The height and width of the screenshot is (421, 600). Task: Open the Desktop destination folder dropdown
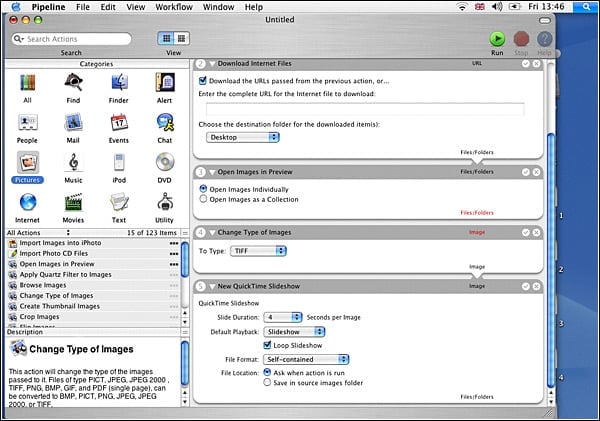click(x=243, y=137)
